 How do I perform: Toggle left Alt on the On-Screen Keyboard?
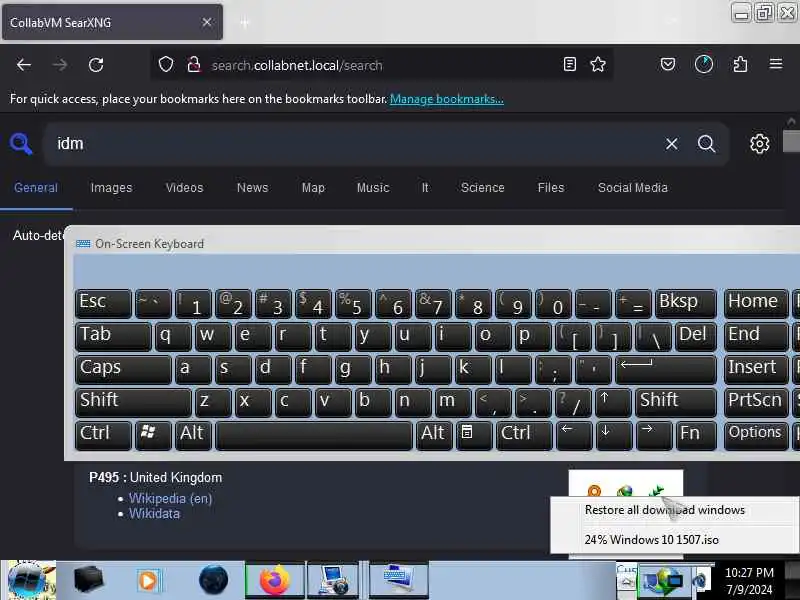[x=193, y=436]
